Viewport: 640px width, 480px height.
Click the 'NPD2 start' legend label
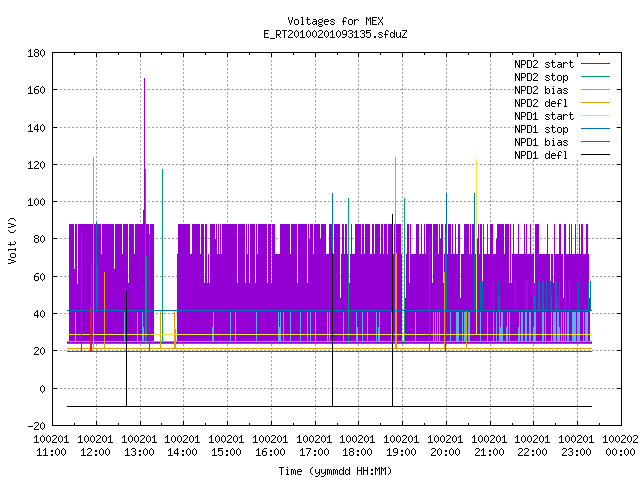point(544,64)
